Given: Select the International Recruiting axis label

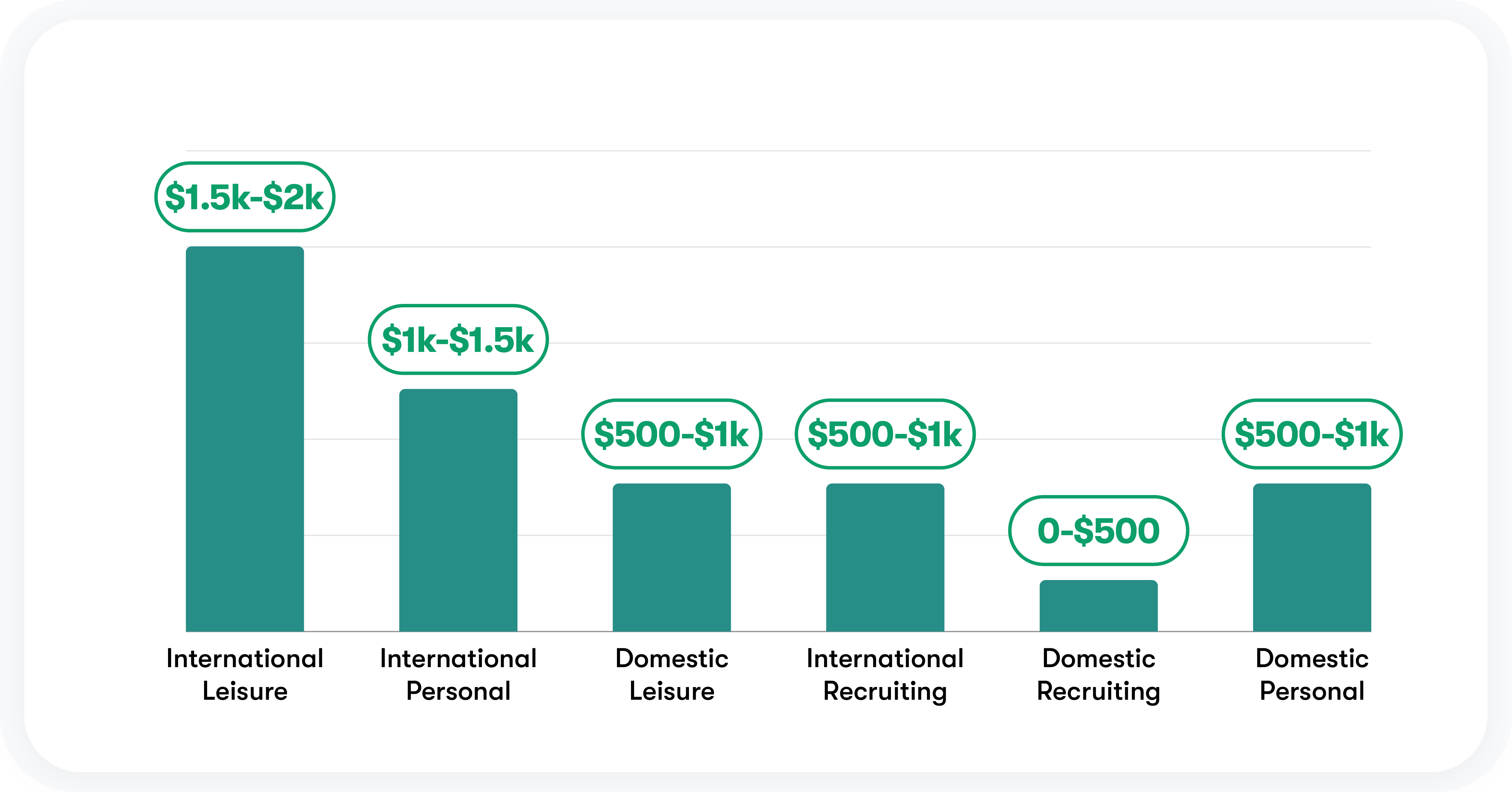Looking at the screenshot, I should [x=884, y=675].
